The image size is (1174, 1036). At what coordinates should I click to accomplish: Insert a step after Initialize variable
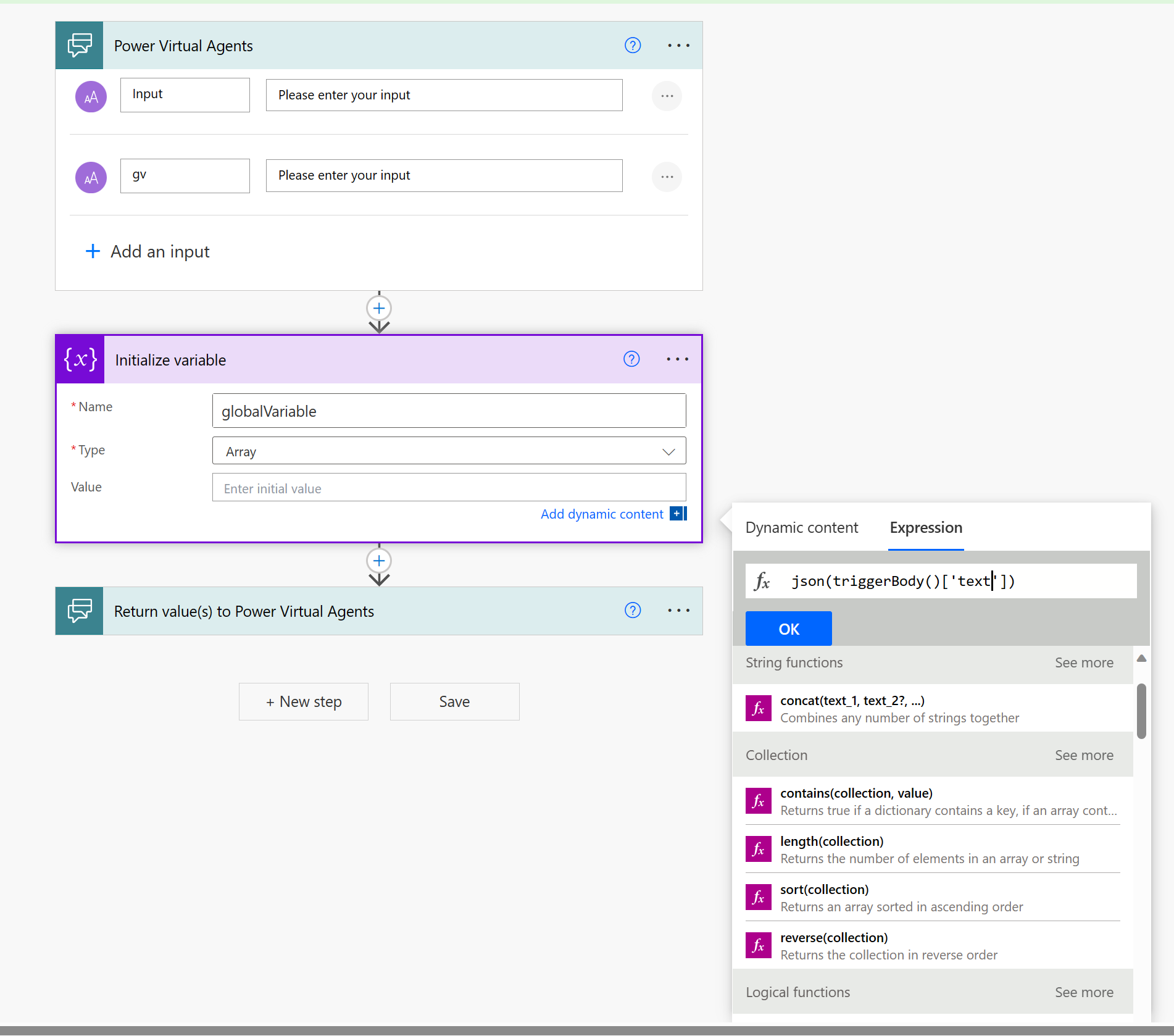(x=379, y=561)
